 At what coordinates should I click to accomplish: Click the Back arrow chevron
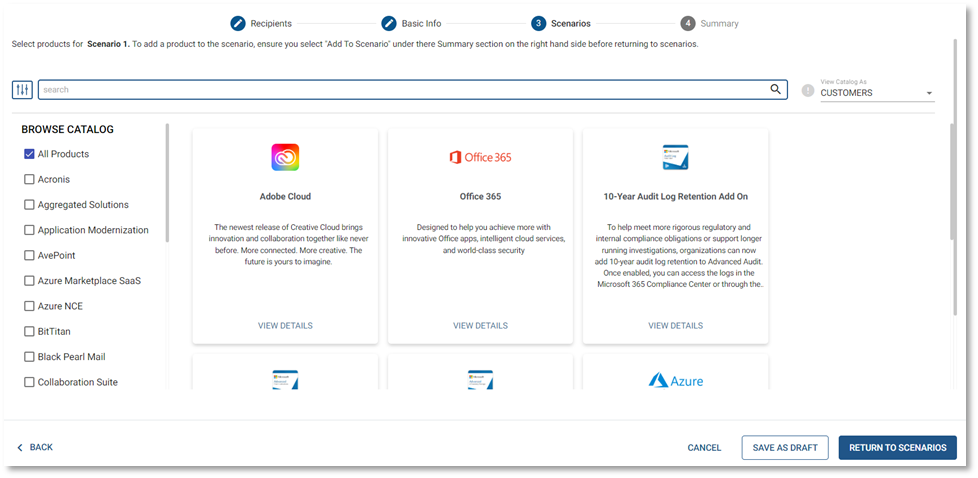[x=19, y=447]
